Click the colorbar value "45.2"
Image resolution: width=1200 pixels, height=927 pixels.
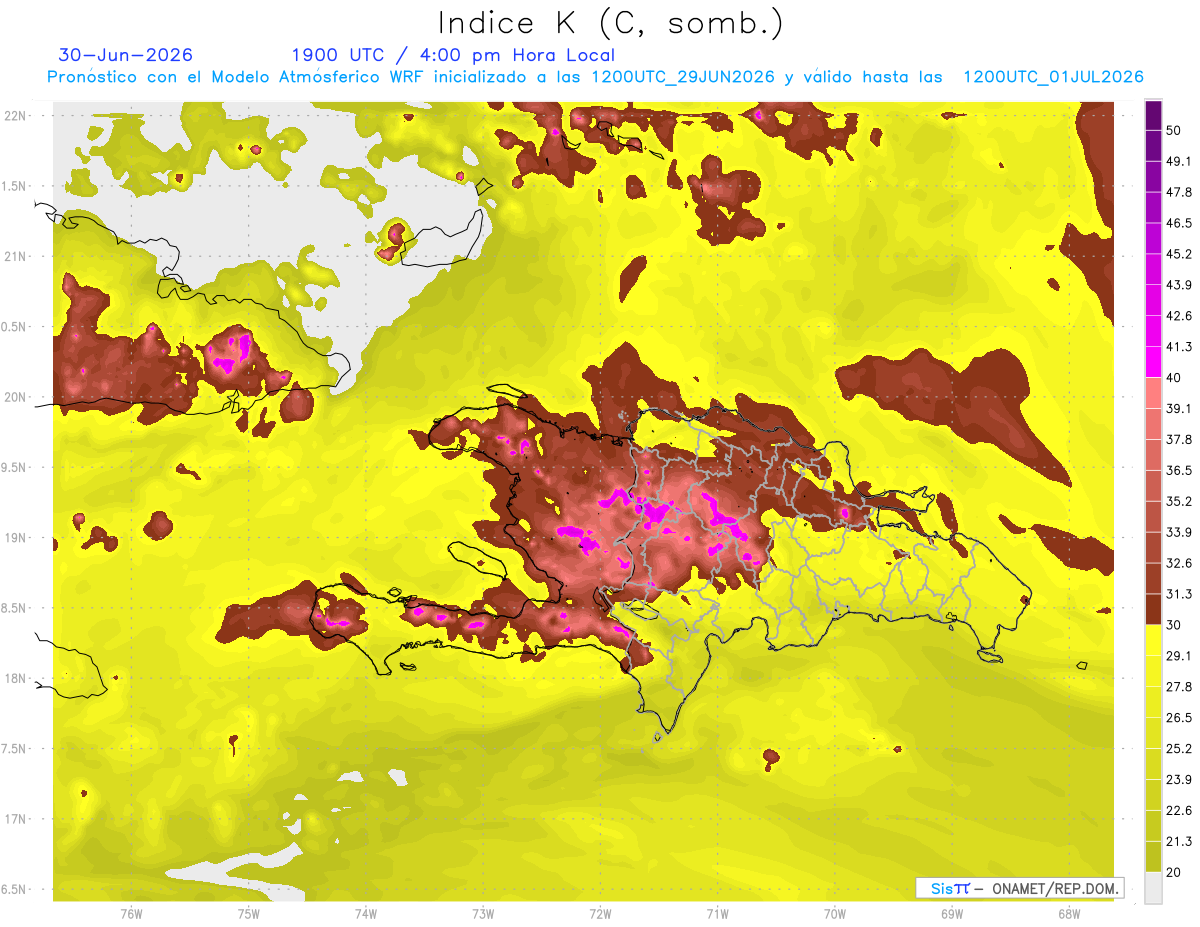click(x=1179, y=254)
